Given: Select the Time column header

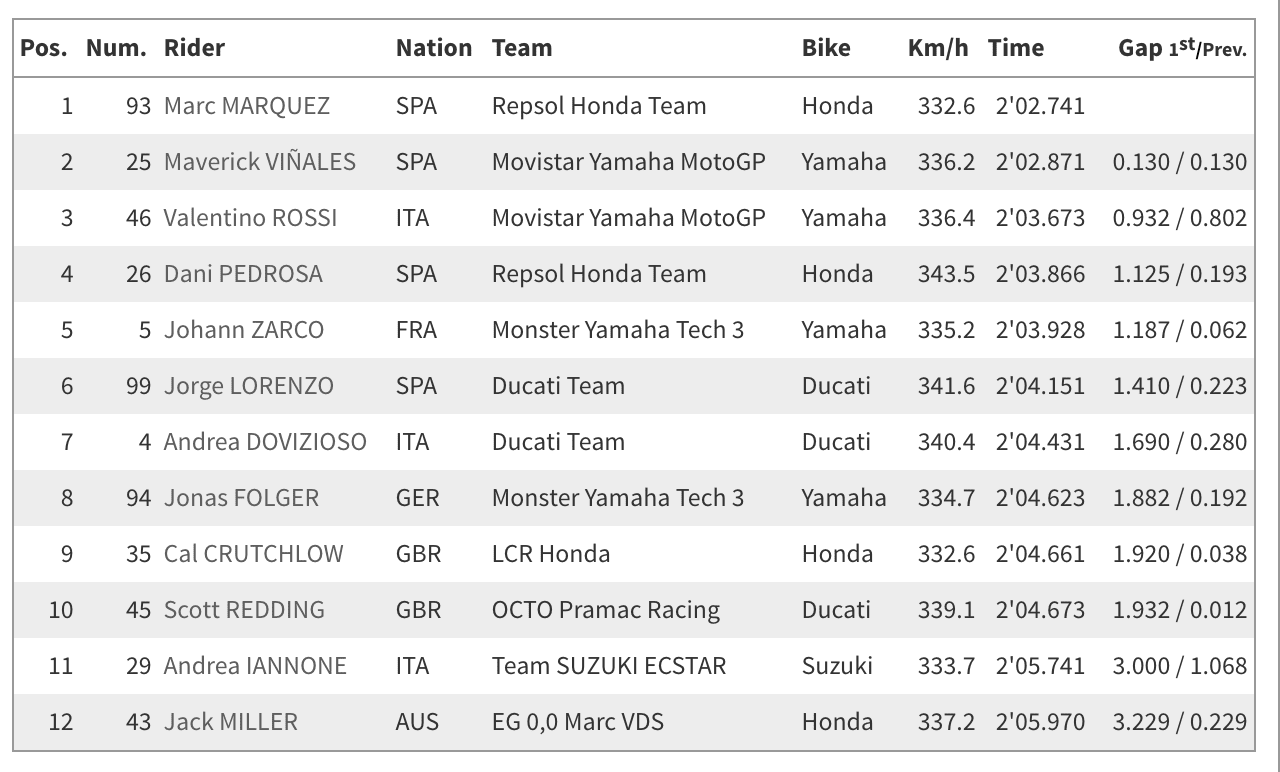Looking at the screenshot, I should point(1016,48).
